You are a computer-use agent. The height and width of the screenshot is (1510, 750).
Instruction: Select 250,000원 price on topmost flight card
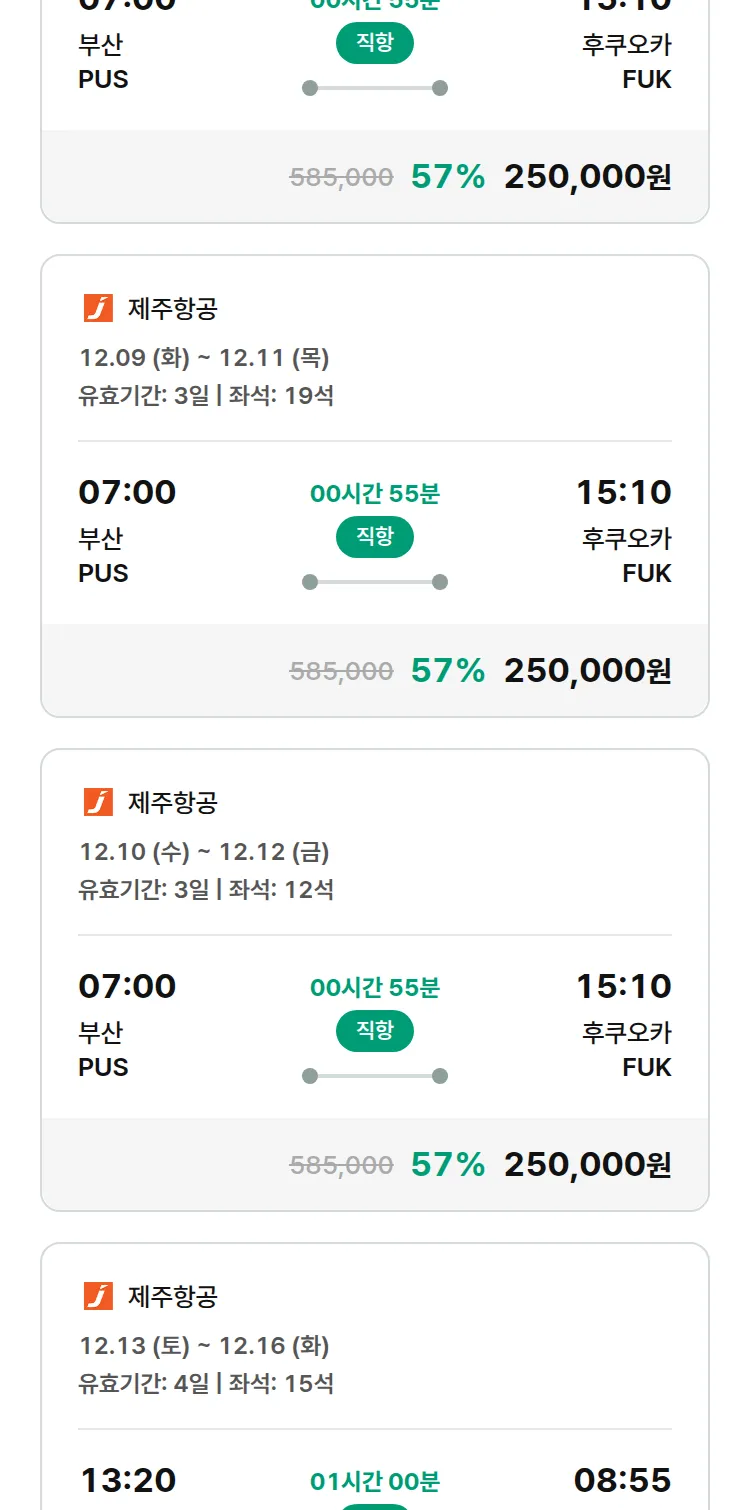(x=587, y=177)
